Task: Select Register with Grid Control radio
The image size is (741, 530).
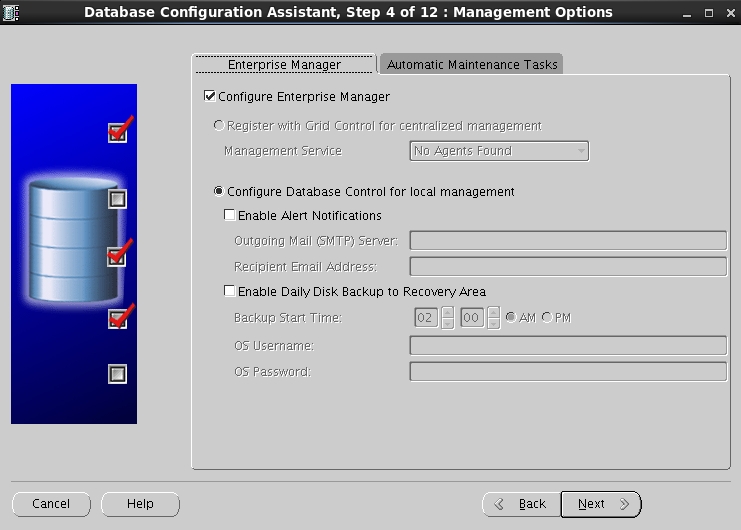Action: 218,126
